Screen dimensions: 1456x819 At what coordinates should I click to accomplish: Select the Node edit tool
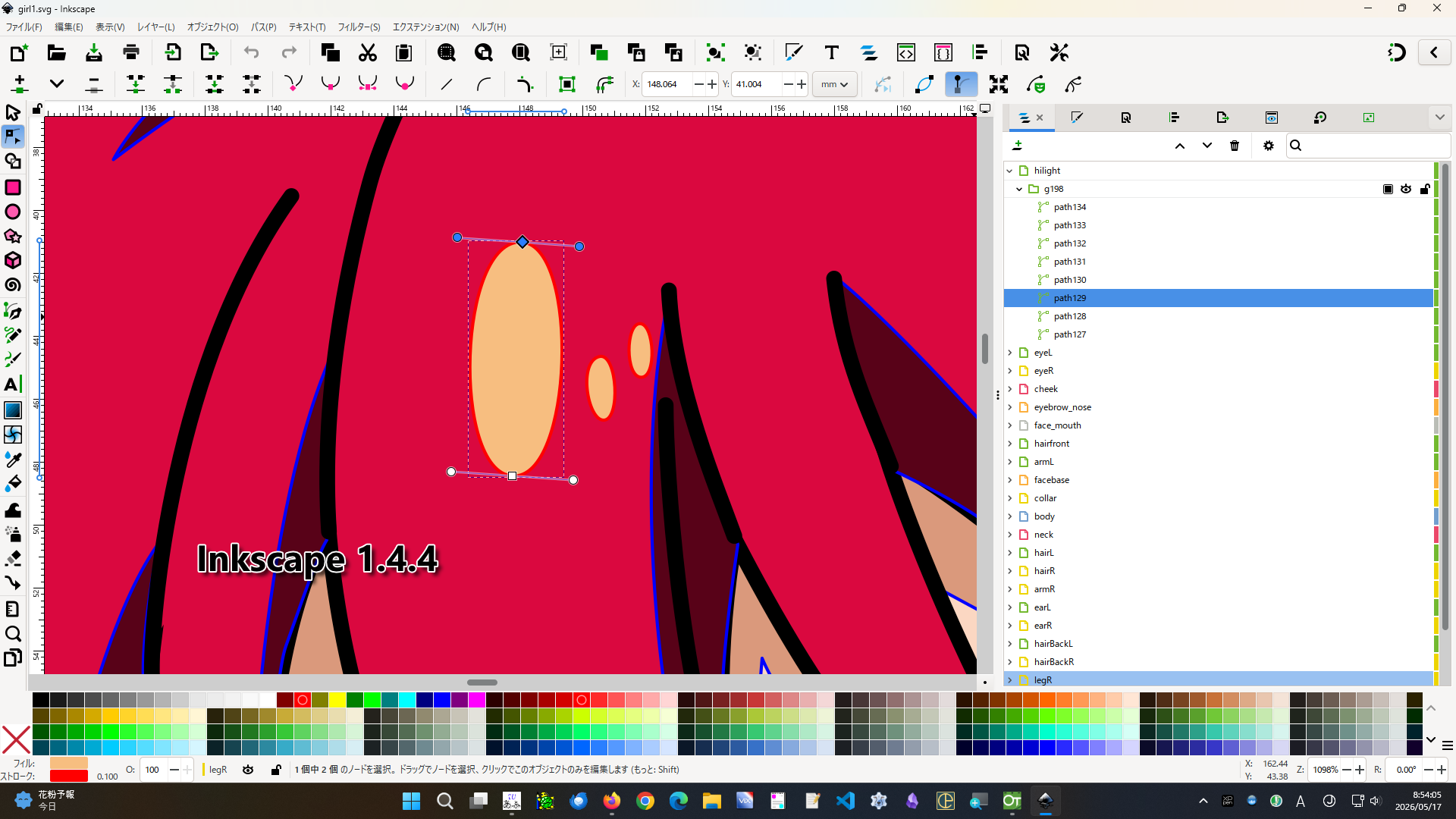(13, 137)
